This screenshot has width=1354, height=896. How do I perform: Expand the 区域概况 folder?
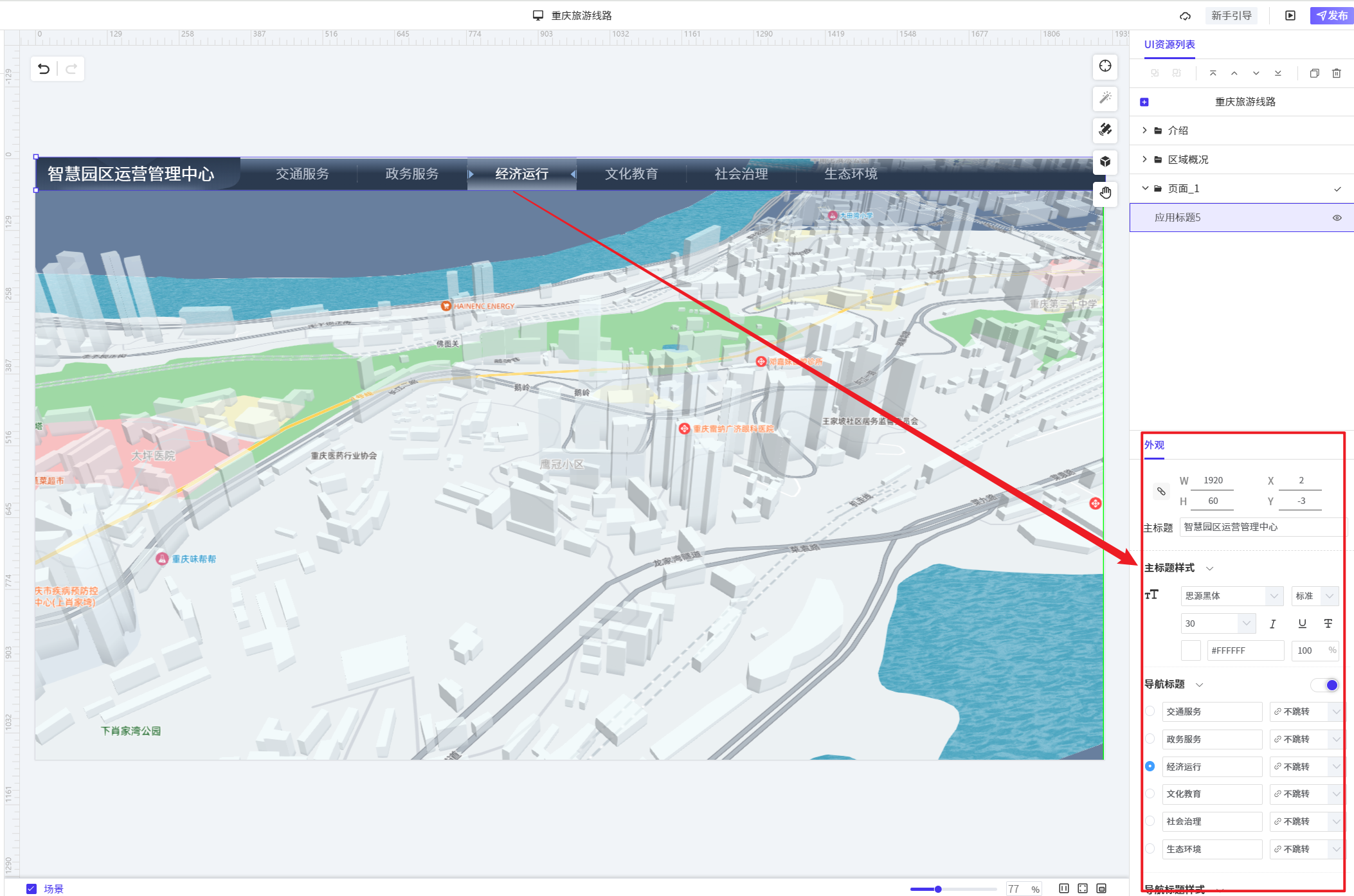[1144, 159]
